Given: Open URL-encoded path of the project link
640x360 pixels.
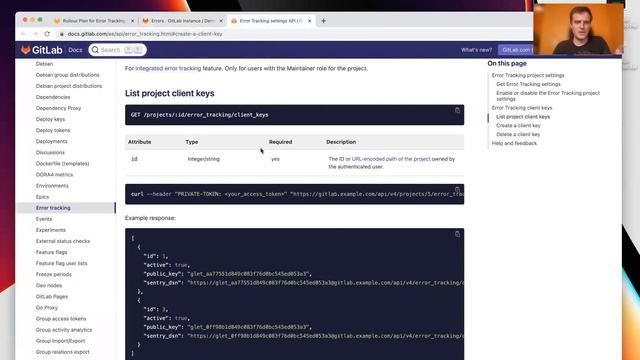Looking at the screenshot, I should tap(391, 159).
